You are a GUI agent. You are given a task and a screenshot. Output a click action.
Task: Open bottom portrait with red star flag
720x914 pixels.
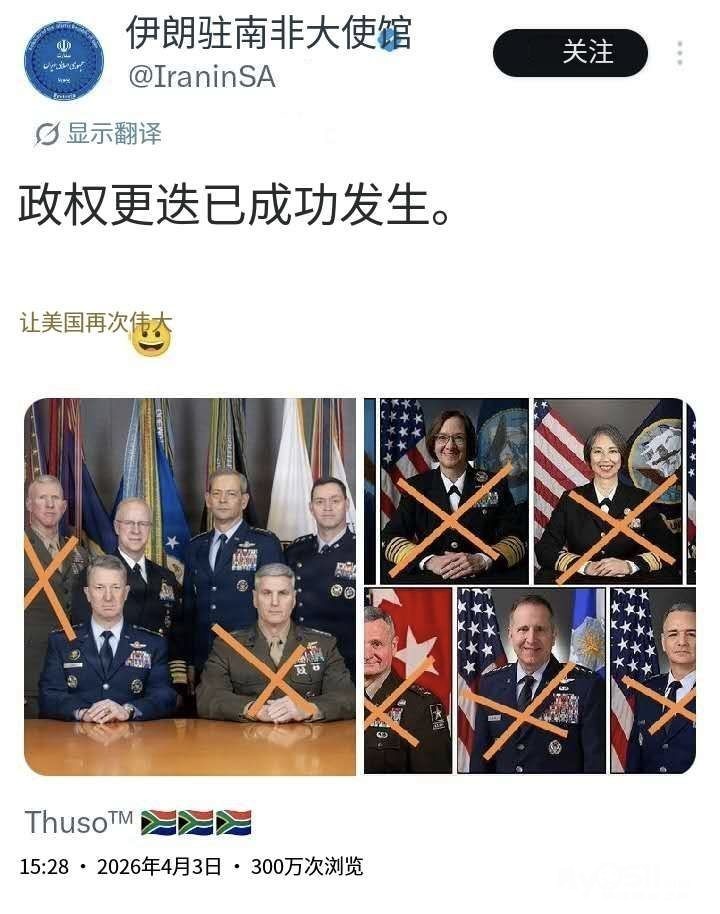[408, 680]
